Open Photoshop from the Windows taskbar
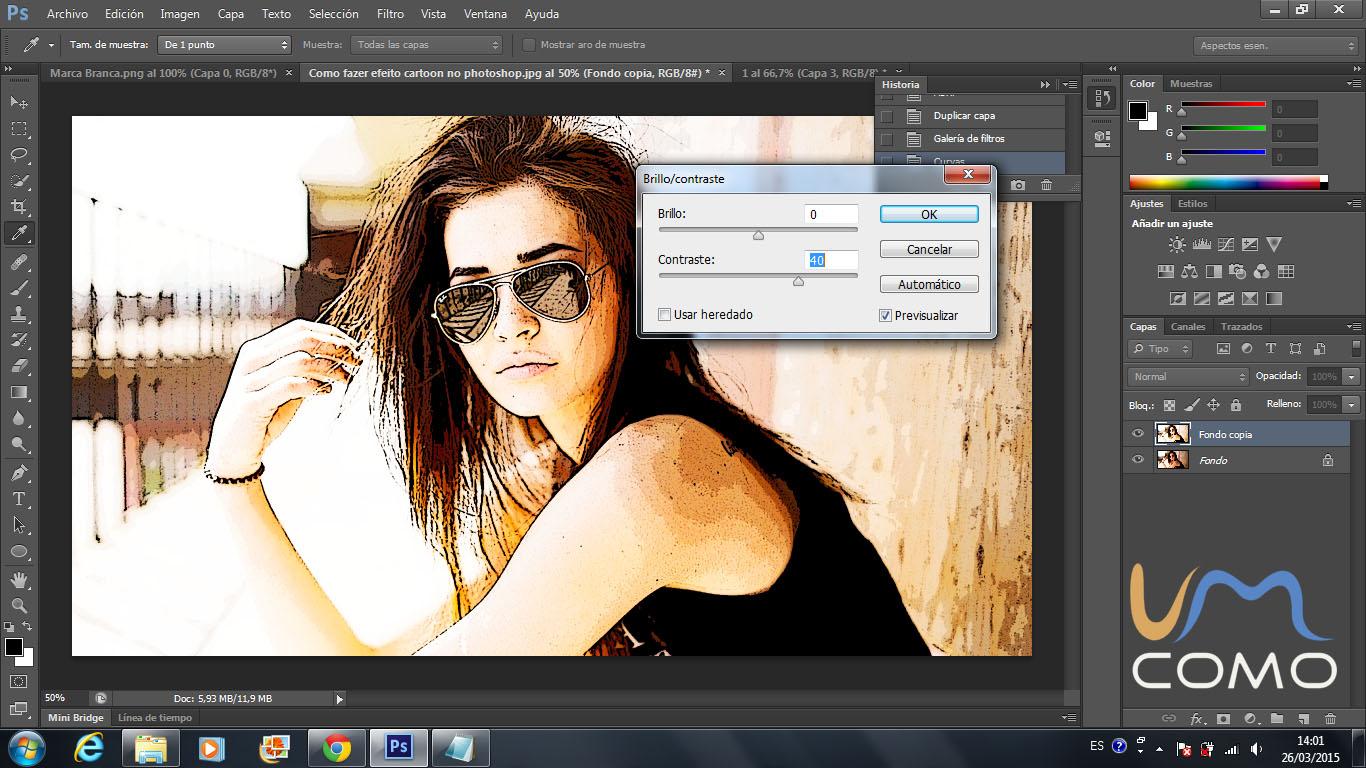The height and width of the screenshot is (768, 1366). pos(398,747)
